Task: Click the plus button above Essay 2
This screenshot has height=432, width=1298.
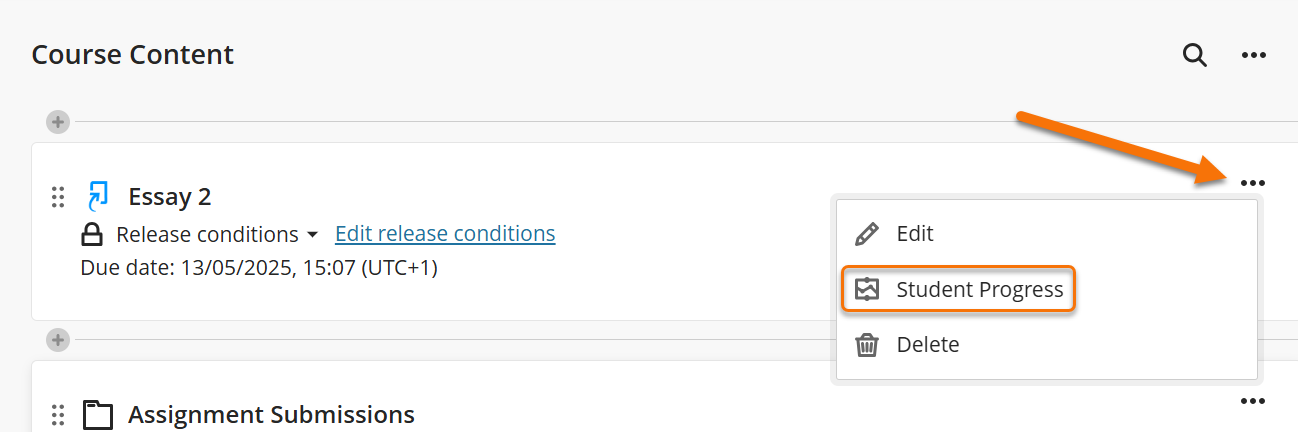Action: [x=58, y=122]
